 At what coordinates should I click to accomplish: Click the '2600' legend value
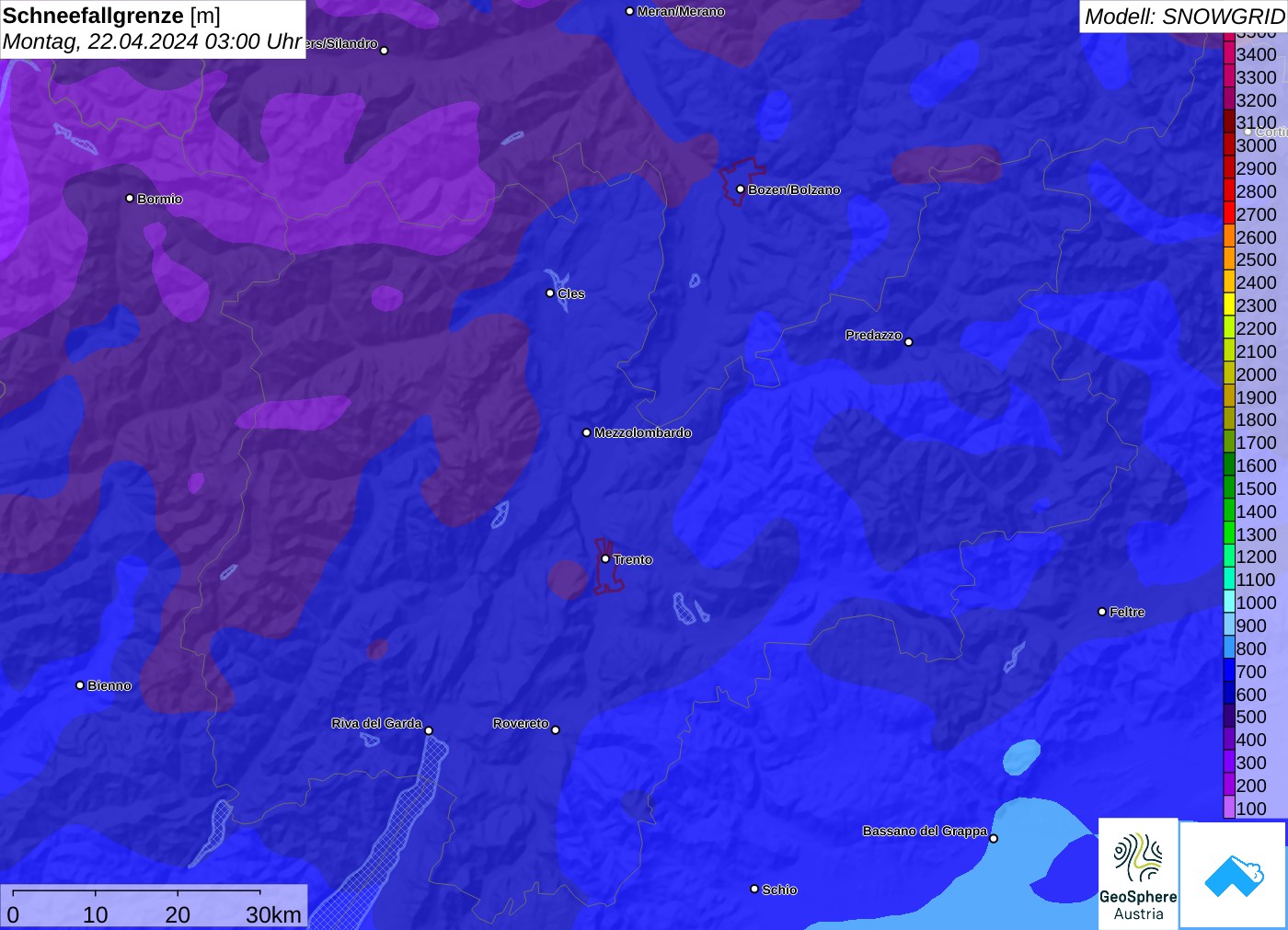tap(1256, 237)
